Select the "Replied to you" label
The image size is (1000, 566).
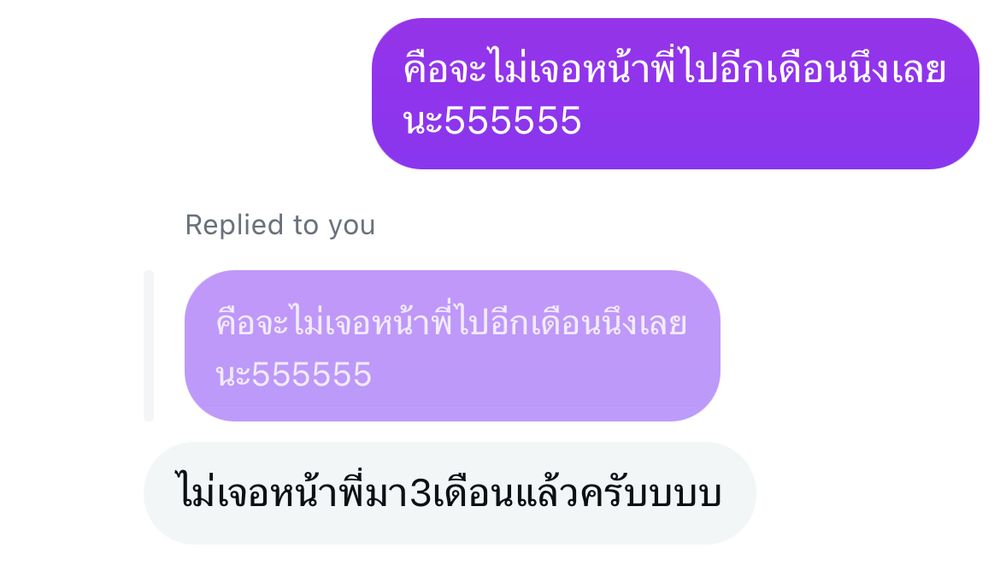pyautogui.click(x=280, y=225)
